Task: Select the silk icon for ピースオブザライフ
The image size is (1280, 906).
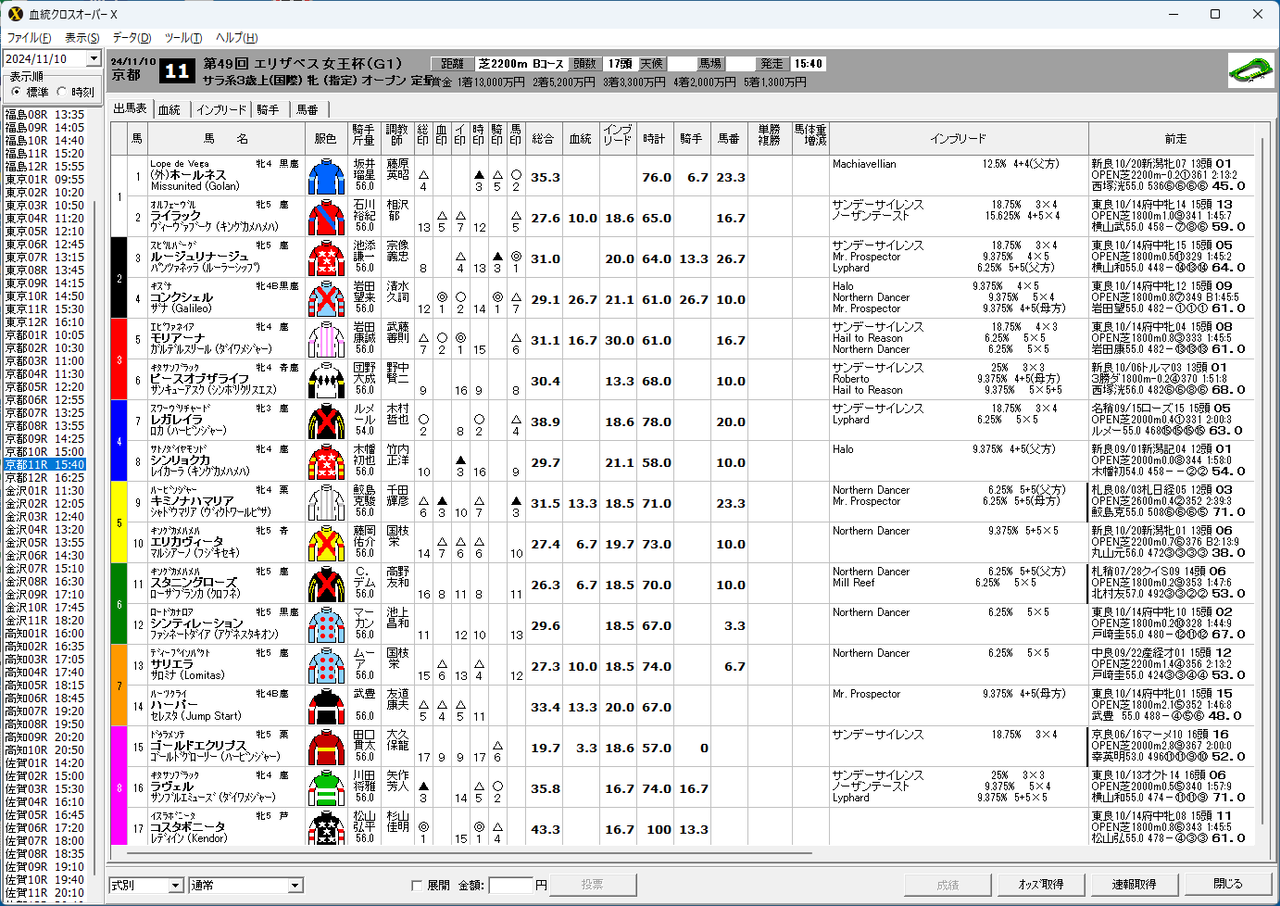Action: point(325,380)
